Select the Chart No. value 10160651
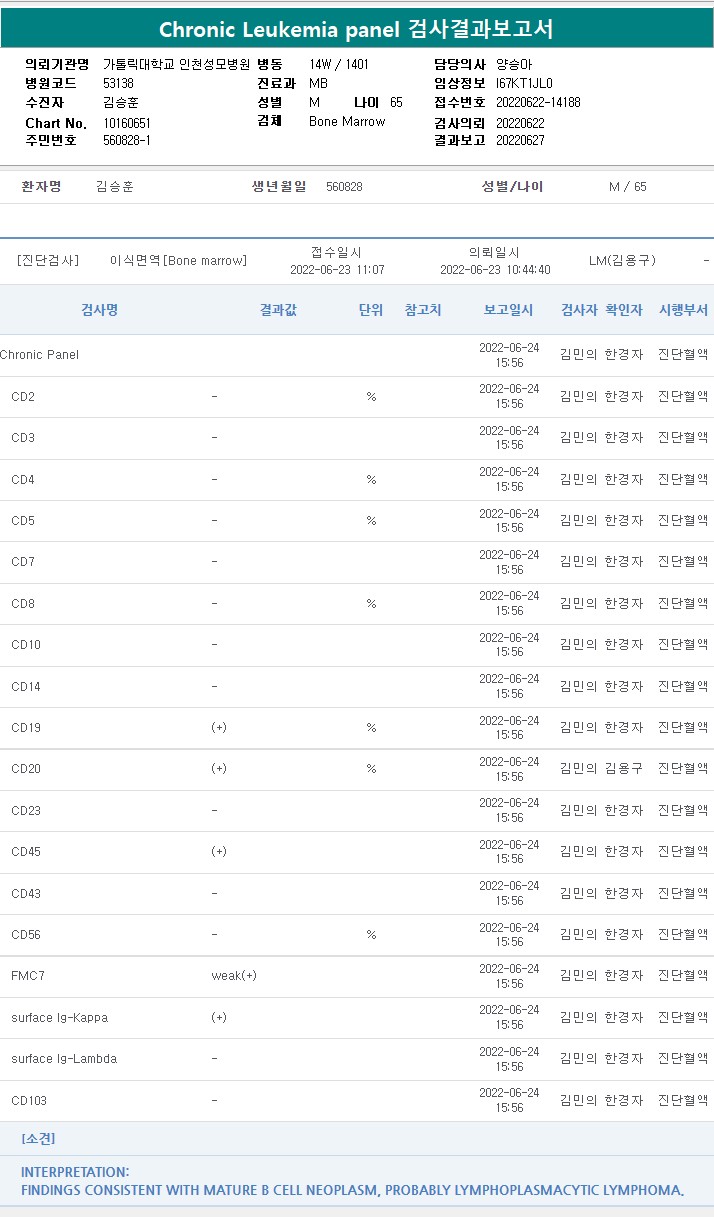This screenshot has height=1217, width=714. coord(126,123)
